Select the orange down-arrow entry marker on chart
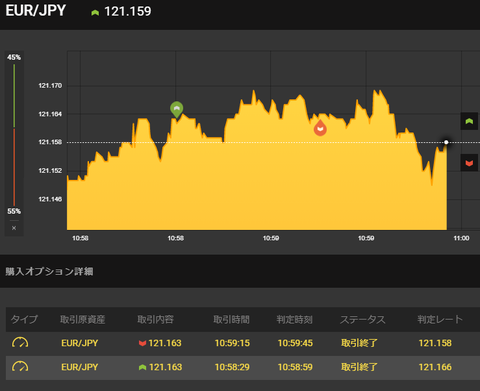 [320, 128]
